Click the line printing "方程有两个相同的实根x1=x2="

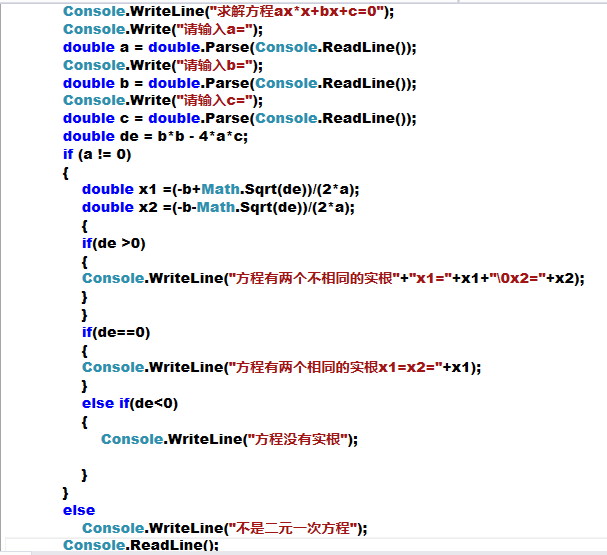pos(281,367)
